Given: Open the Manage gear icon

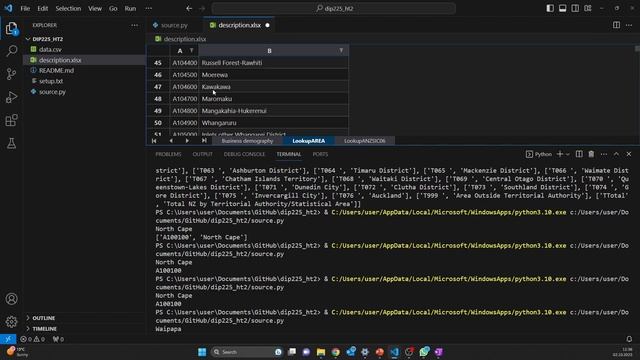Looking at the screenshot, I should pos(11,322).
